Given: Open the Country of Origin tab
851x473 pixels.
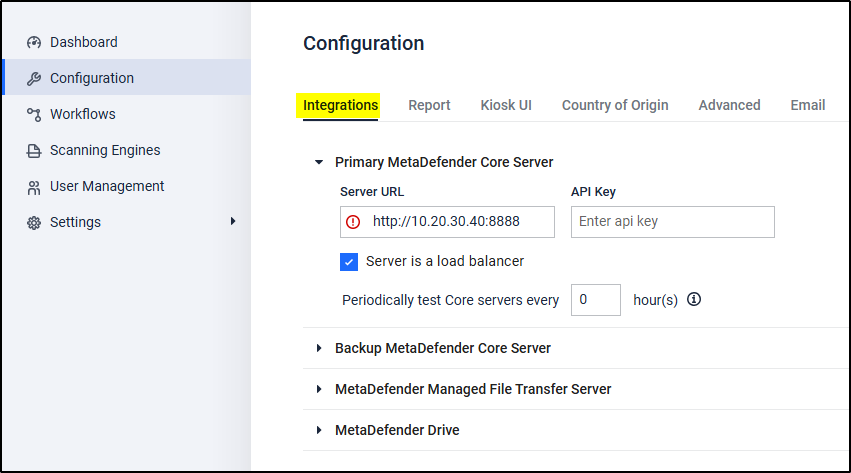Looking at the screenshot, I should tap(615, 105).
